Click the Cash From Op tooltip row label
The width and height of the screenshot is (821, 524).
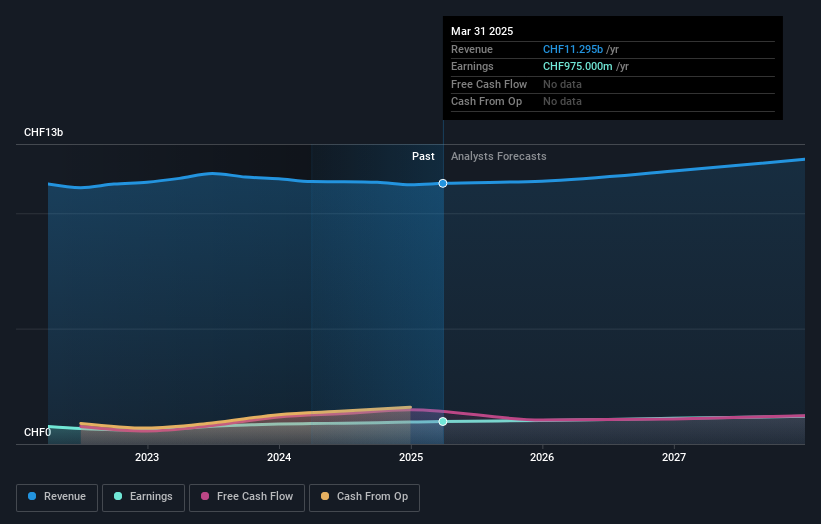click(x=486, y=102)
